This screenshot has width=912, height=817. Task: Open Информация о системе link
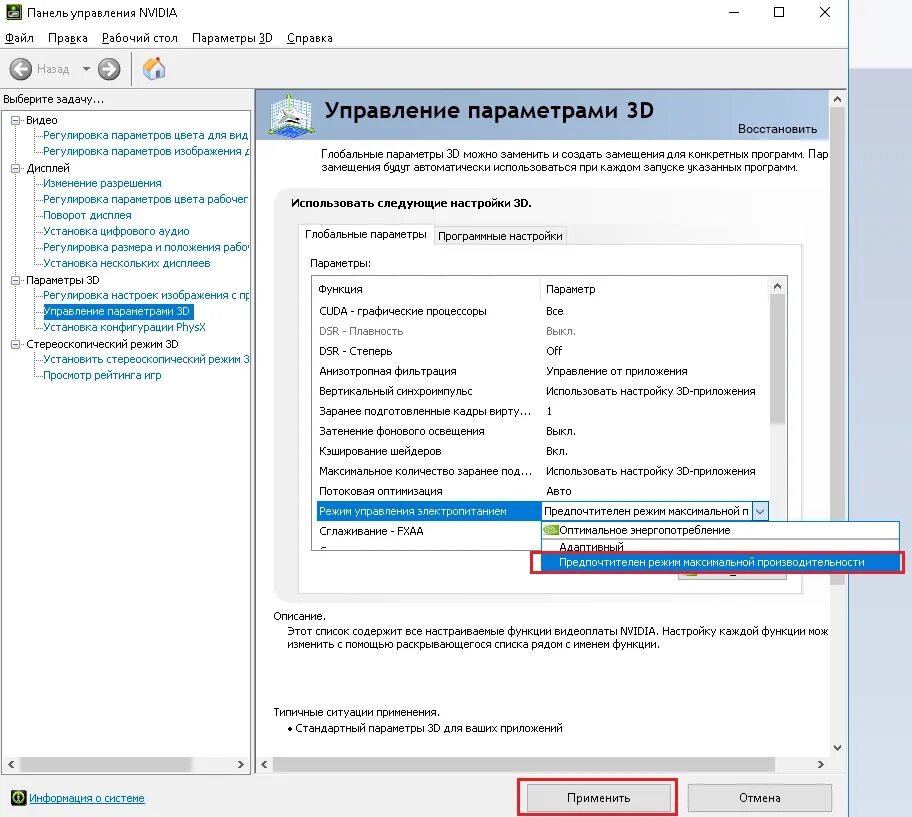tap(87, 798)
